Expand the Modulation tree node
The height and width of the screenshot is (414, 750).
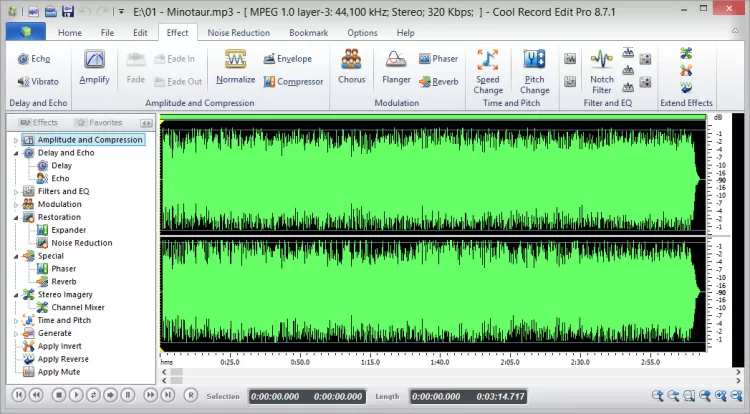click(16, 205)
